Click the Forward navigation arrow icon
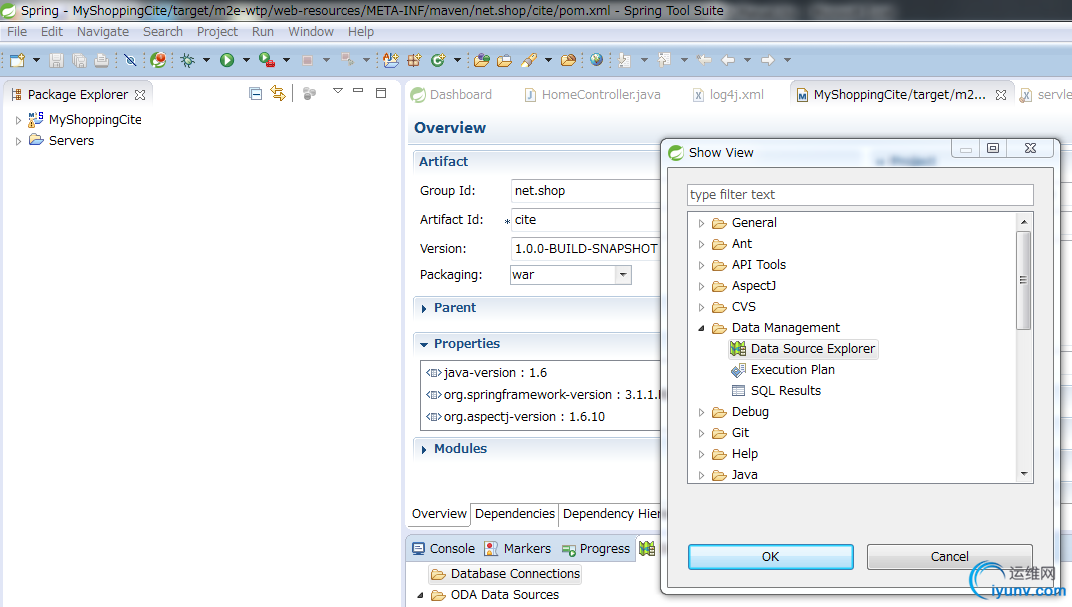The height and width of the screenshot is (607, 1072). point(768,60)
